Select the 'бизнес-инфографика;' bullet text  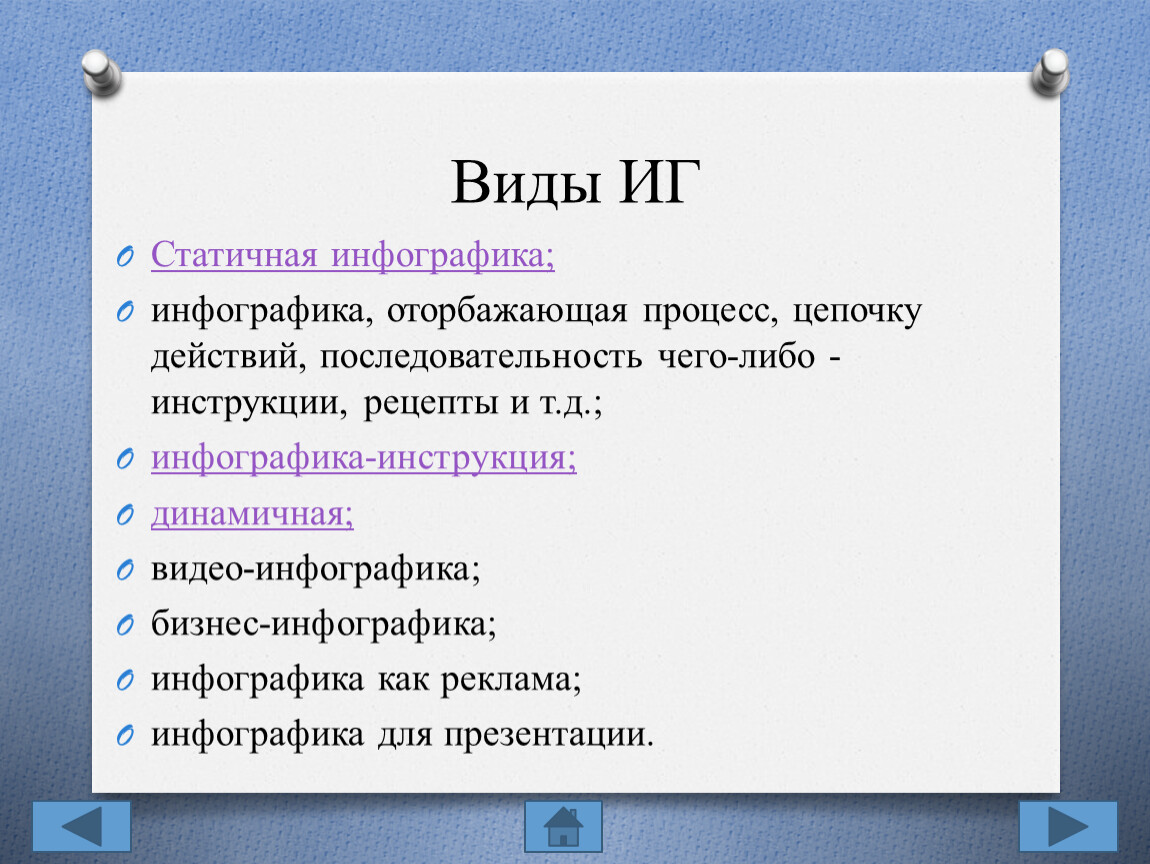(x=323, y=624)
